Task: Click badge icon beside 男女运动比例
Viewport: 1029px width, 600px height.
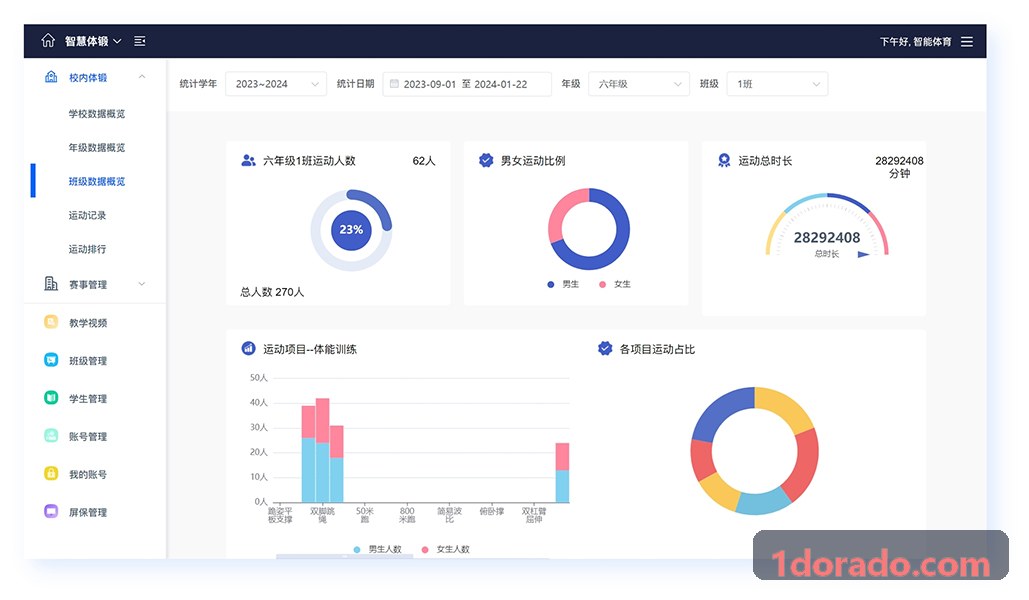Action: coord(486,160)
